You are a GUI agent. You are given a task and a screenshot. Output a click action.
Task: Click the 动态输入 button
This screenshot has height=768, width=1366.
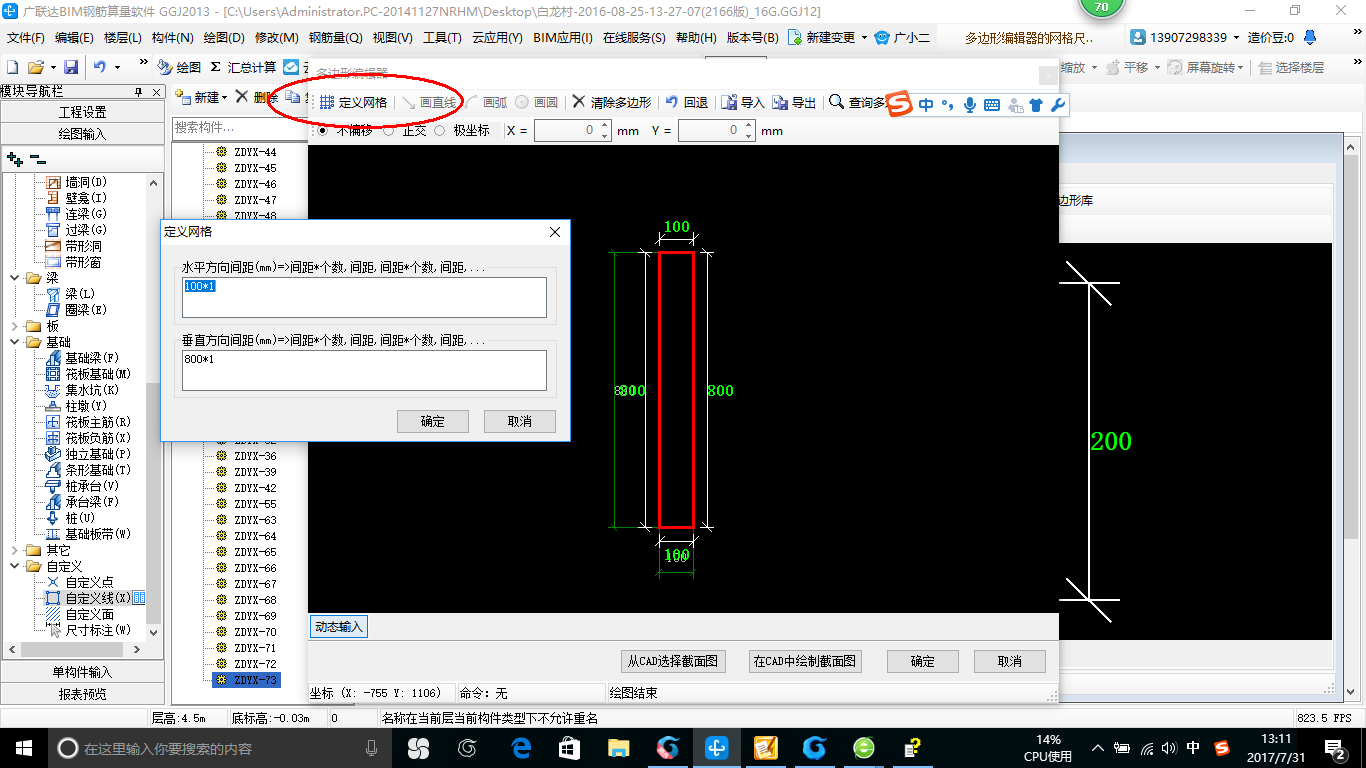click(x=339, y=627)
